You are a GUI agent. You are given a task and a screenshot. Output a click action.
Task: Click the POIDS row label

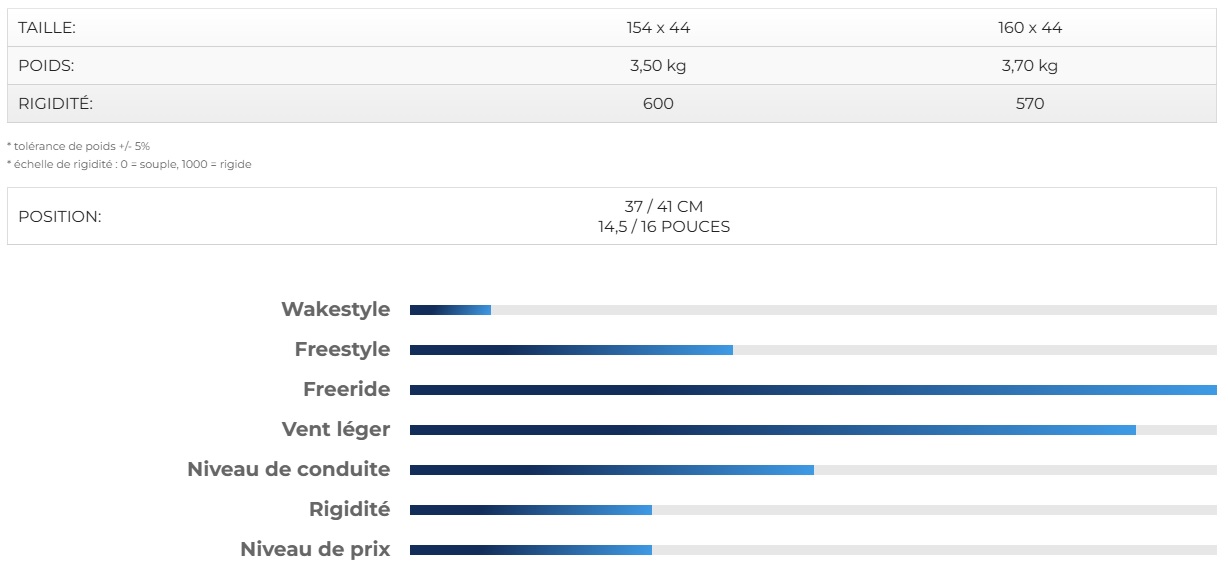coord(46,66)
